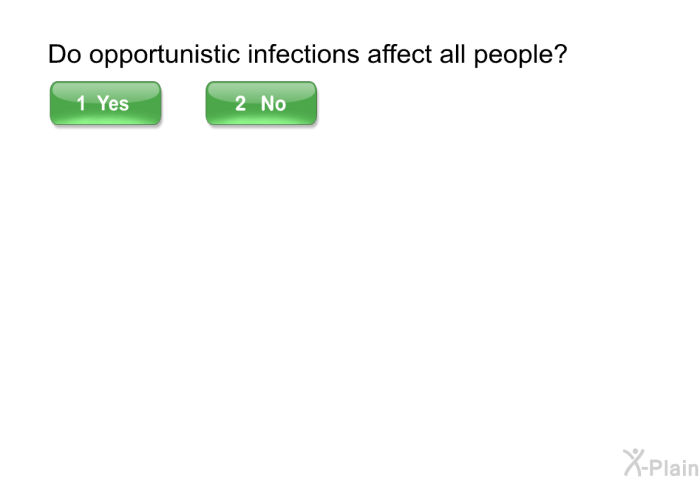
Task: Click the "Plain" text of the X-Plain logo
Action: pyautogui.click(x=675, y=467)
